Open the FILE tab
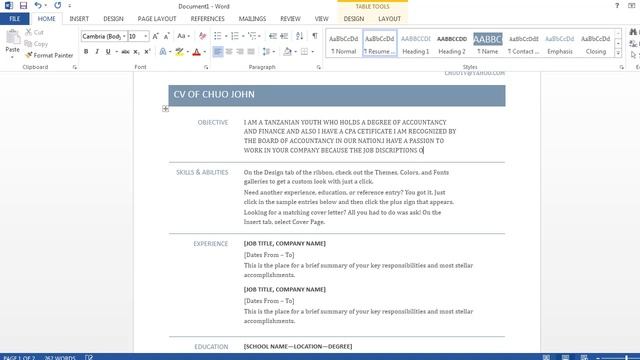This screenshot has width=640, height=360. [x=15, y=19]
